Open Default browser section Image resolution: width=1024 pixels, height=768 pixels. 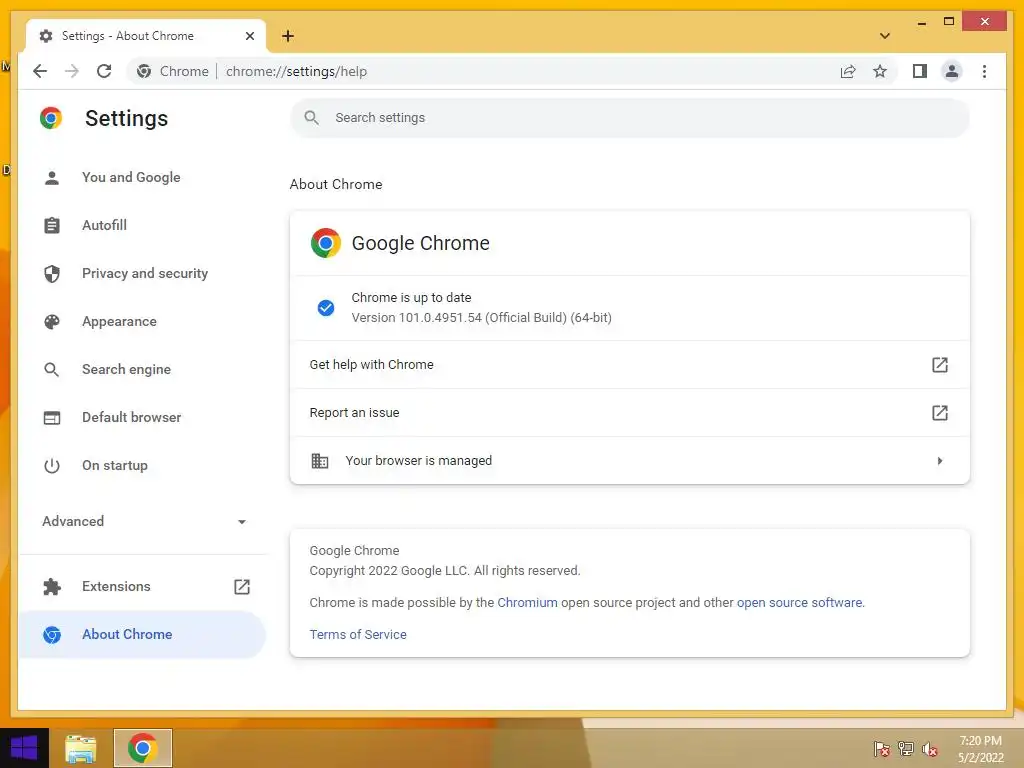click(x=142, y=417)
